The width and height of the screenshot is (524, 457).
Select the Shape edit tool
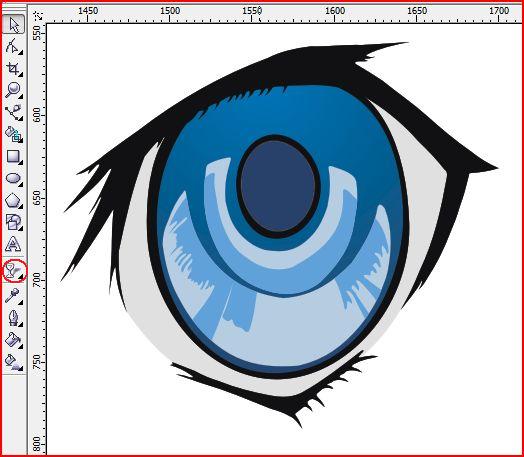(x=13, y=46)
